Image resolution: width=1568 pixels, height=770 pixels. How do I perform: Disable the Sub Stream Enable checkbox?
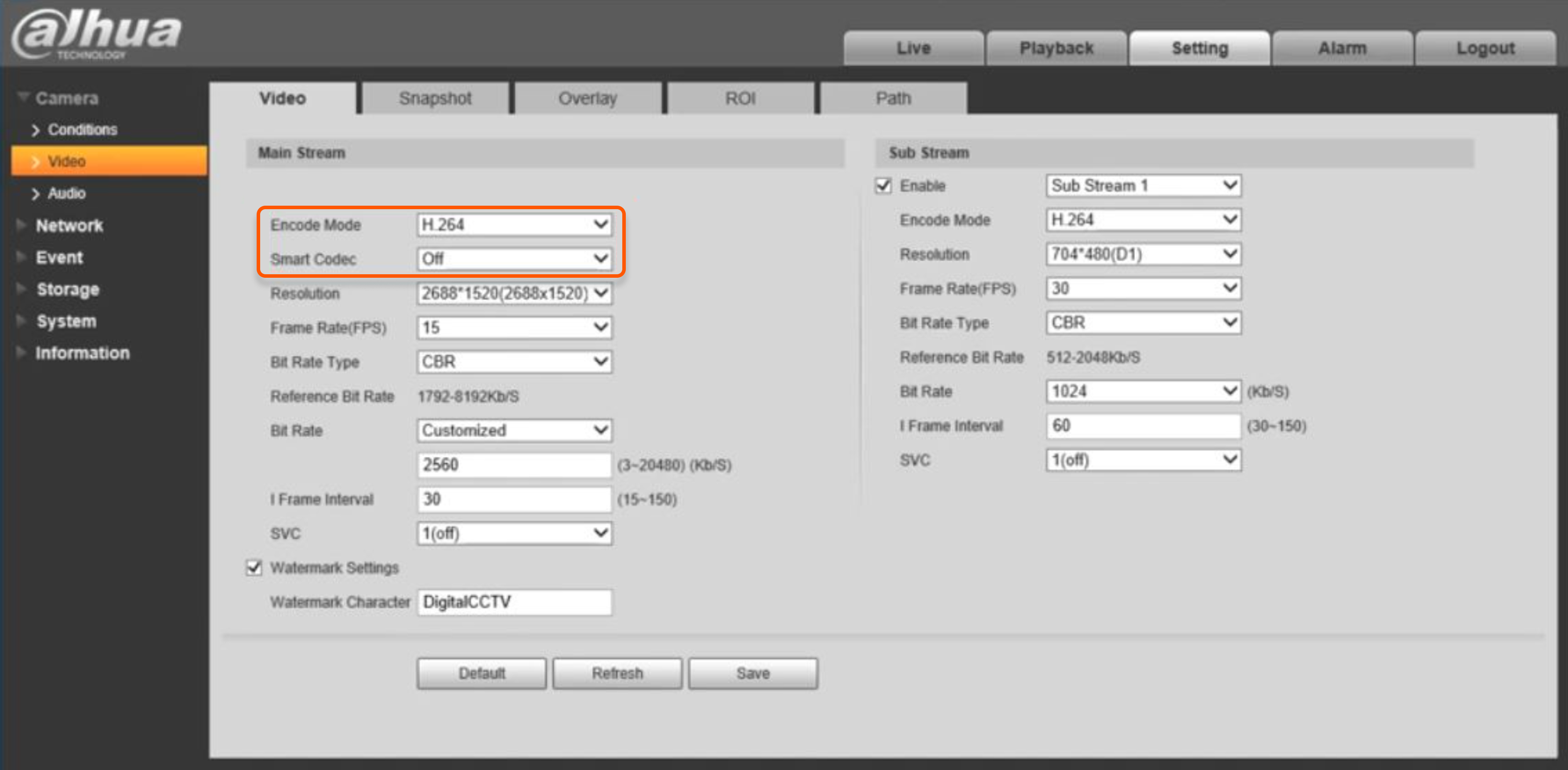(883, 185)
